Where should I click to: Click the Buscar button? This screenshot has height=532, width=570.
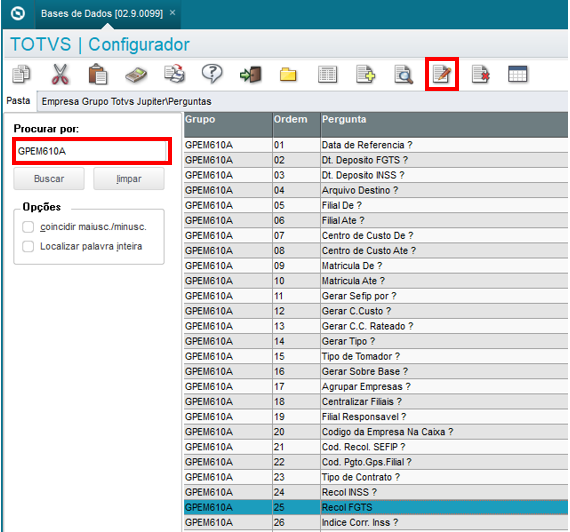click(x=49, y=179)
